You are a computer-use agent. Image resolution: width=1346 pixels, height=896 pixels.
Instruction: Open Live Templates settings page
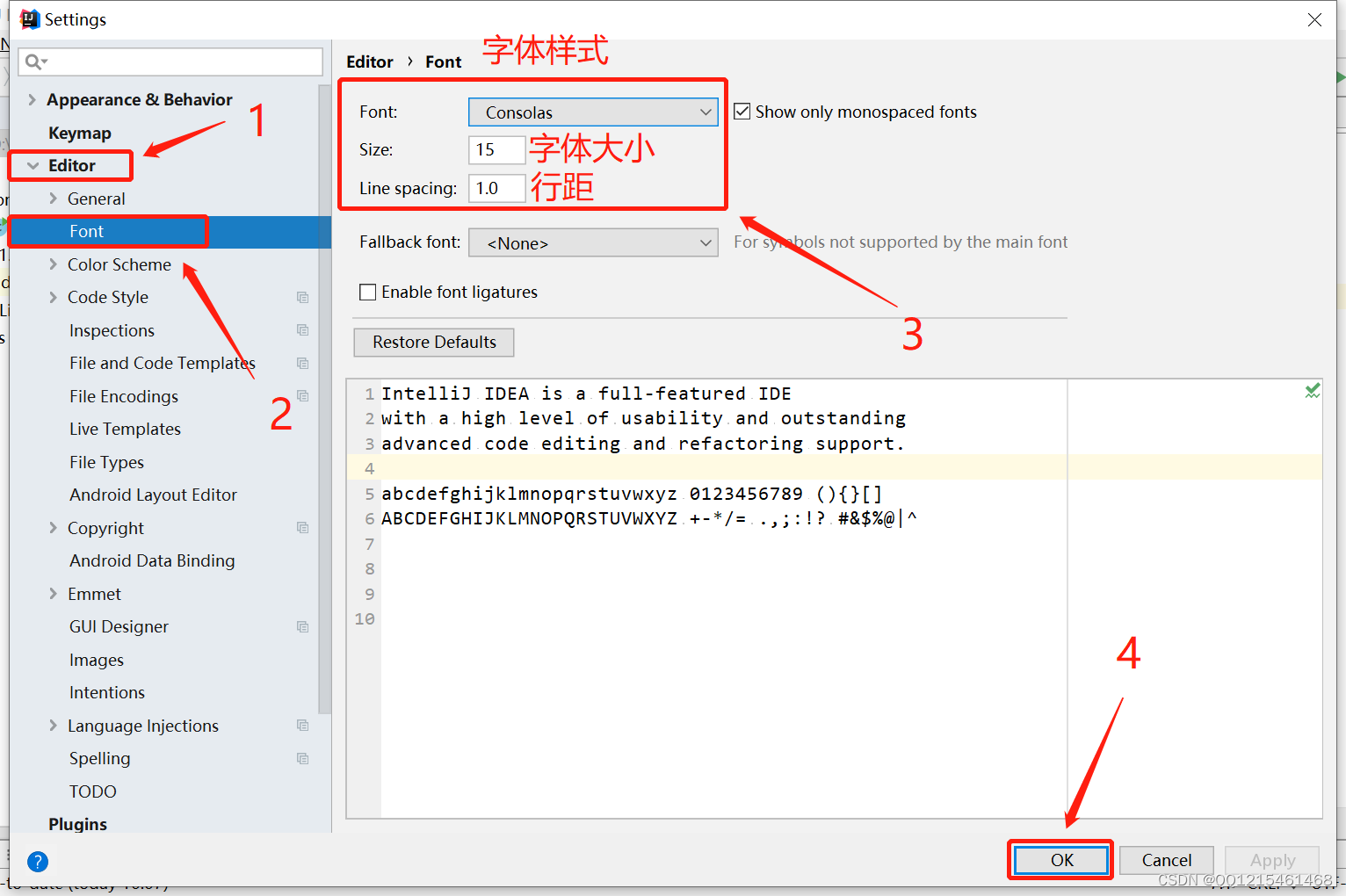click(125, 430)
